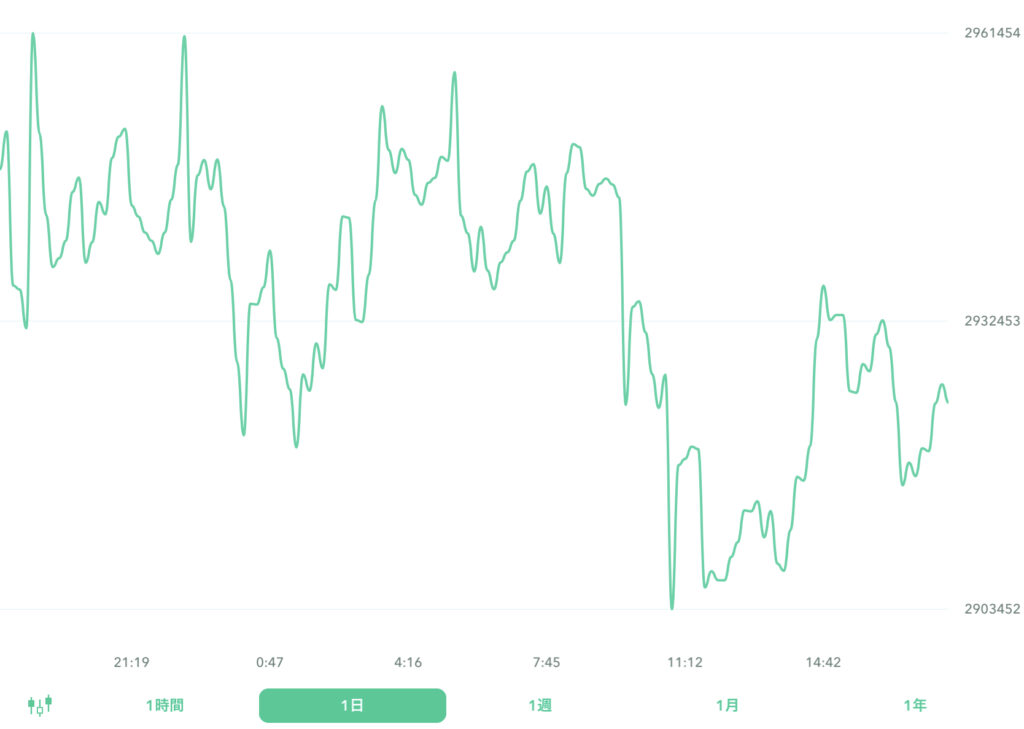Screen dimensions: 1024x729
Task: Click the 7:45 time marker
Action: (x=546, y=662)
